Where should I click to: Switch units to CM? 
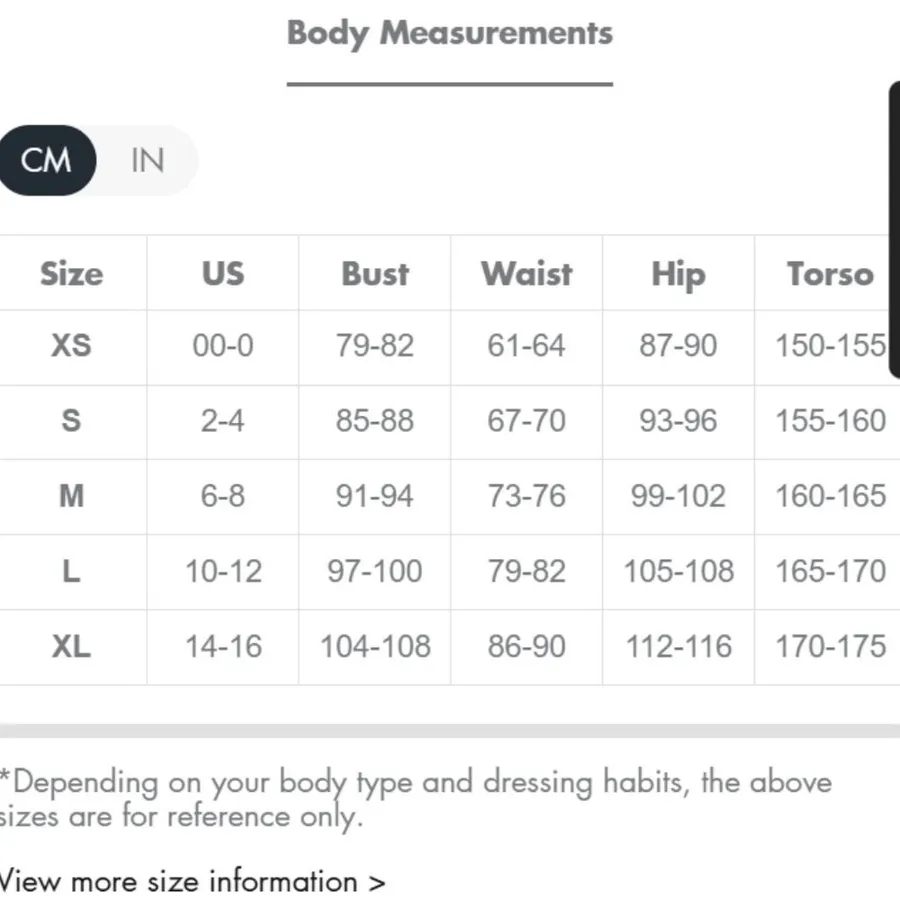click(46, 160)
